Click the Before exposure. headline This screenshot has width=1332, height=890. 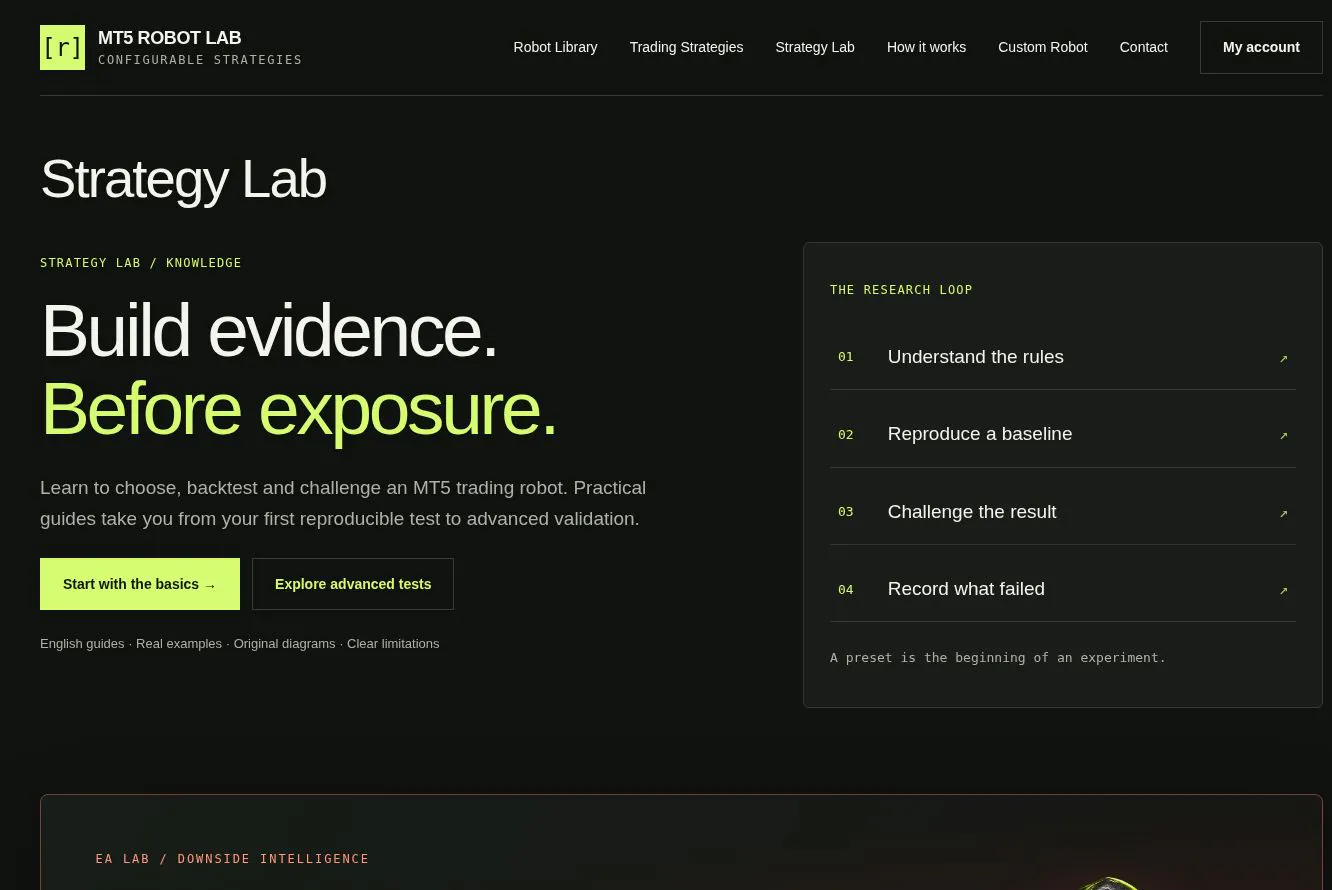point(298,408)
